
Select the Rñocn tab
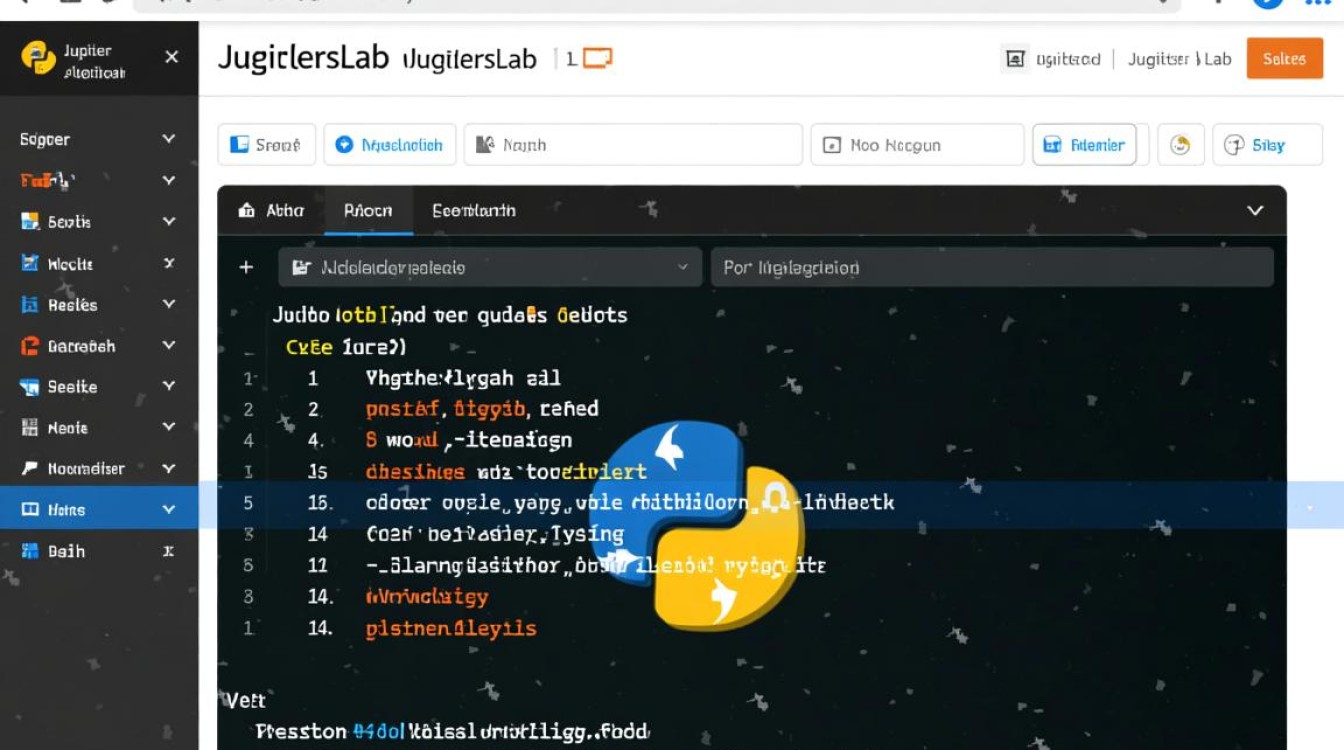coord(367,211)
